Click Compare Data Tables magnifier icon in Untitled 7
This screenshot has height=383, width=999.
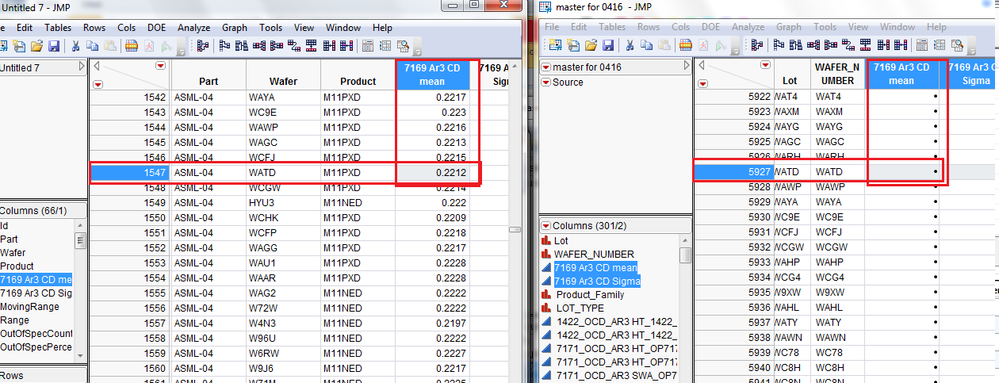click(x=403, y=45)
